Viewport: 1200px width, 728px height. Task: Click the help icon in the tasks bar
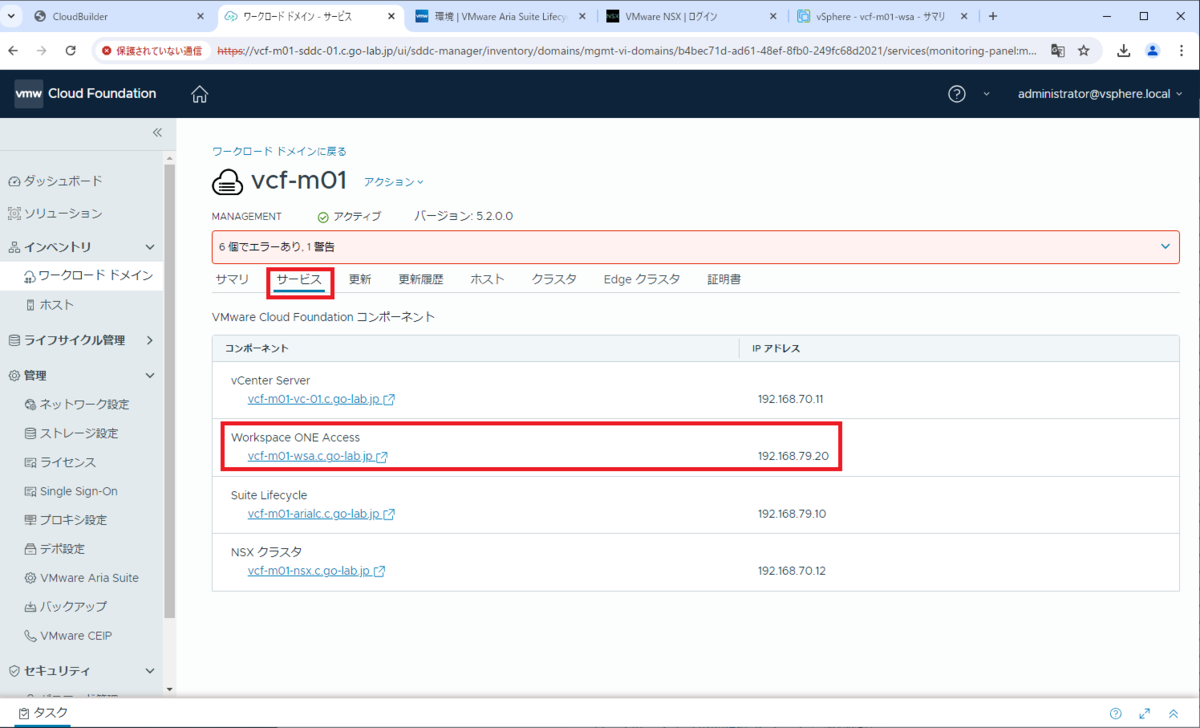(x=1116, y=713)
